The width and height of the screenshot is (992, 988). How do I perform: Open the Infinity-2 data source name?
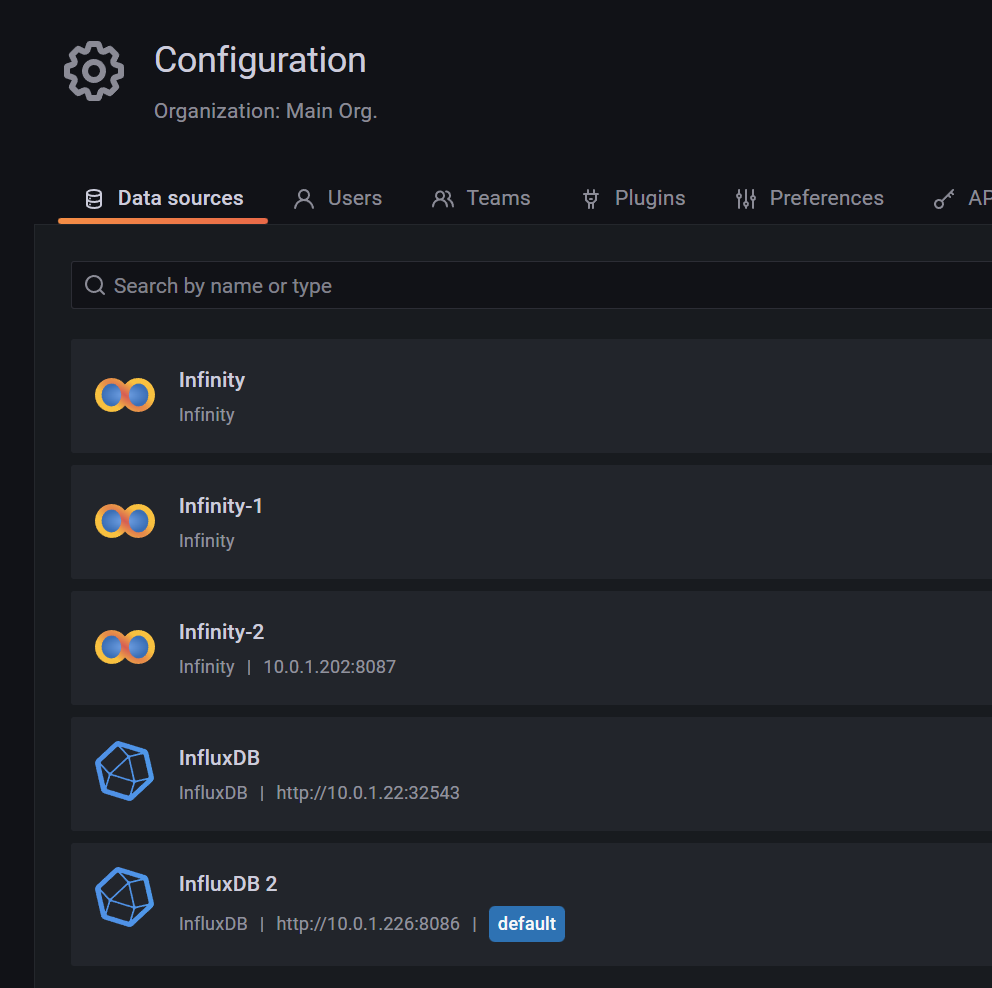pyautogui.click(x=221, y=632)
